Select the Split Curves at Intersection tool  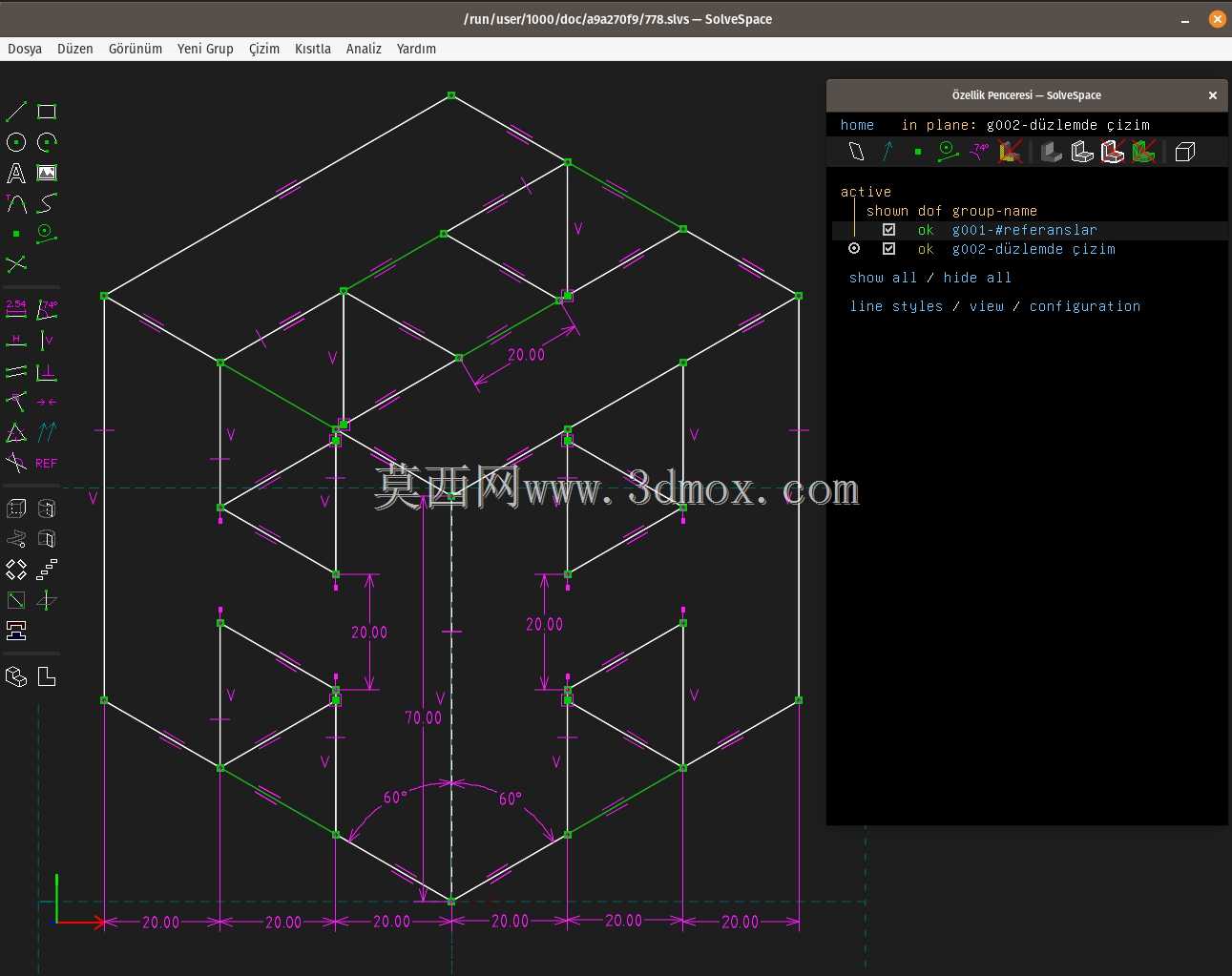point(16,264)
